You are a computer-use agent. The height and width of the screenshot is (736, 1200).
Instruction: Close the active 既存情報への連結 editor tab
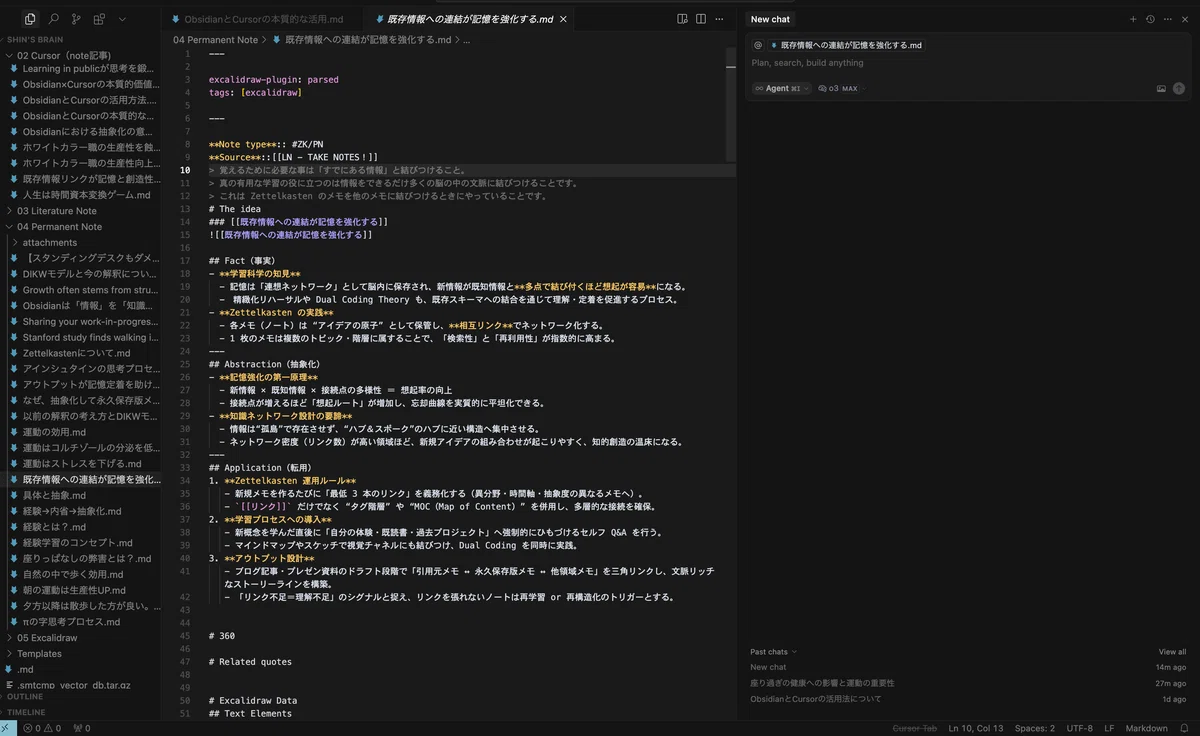pyautogui.click(x=564, y=19)
